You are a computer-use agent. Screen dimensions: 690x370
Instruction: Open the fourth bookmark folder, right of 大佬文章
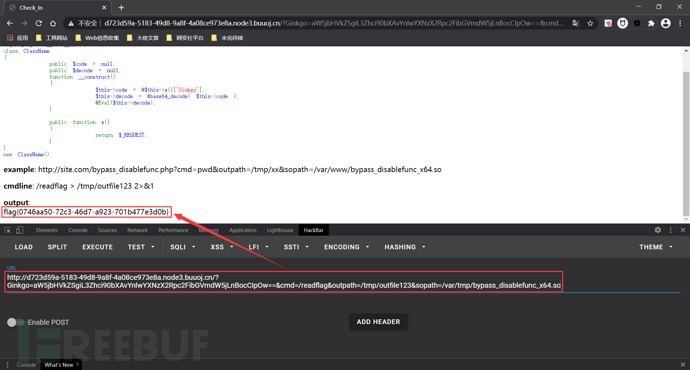point(185,38)
